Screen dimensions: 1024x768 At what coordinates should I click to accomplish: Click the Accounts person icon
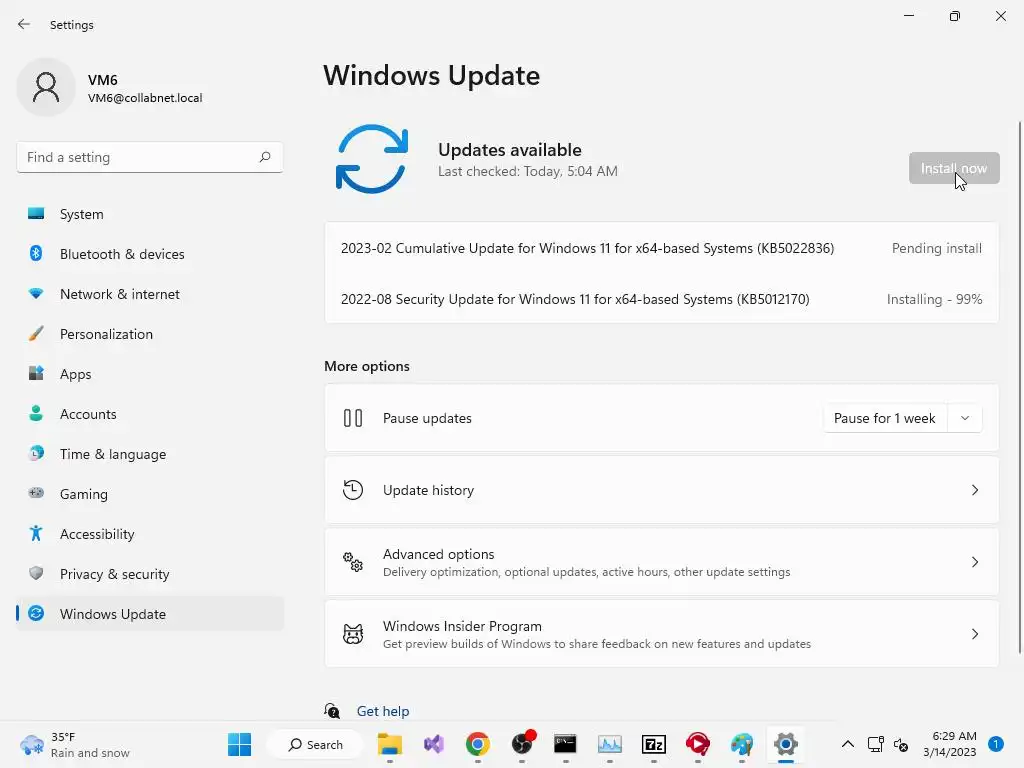click(x=36, y=413)
